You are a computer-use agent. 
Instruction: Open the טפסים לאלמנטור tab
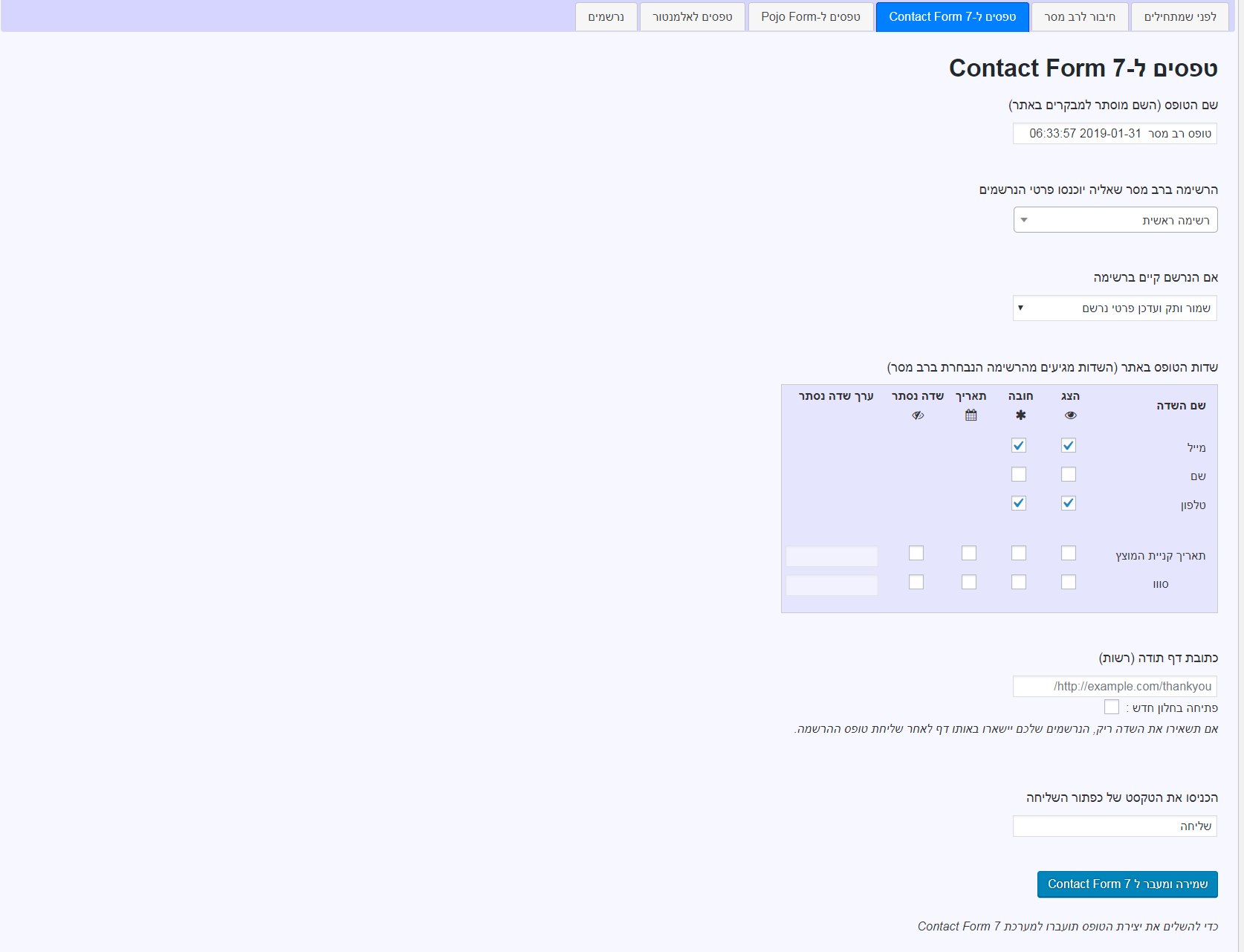pos(692,17)
